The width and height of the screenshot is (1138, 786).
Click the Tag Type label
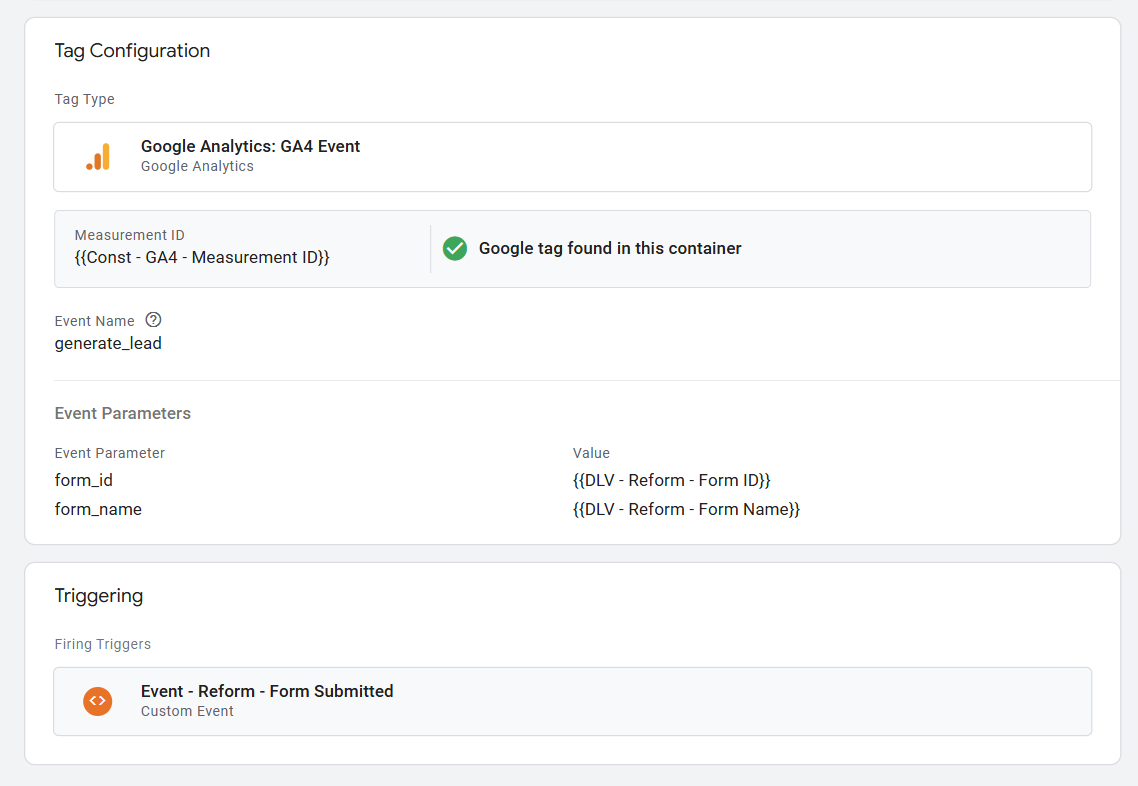pyautogui.click(x=84, y=99)
